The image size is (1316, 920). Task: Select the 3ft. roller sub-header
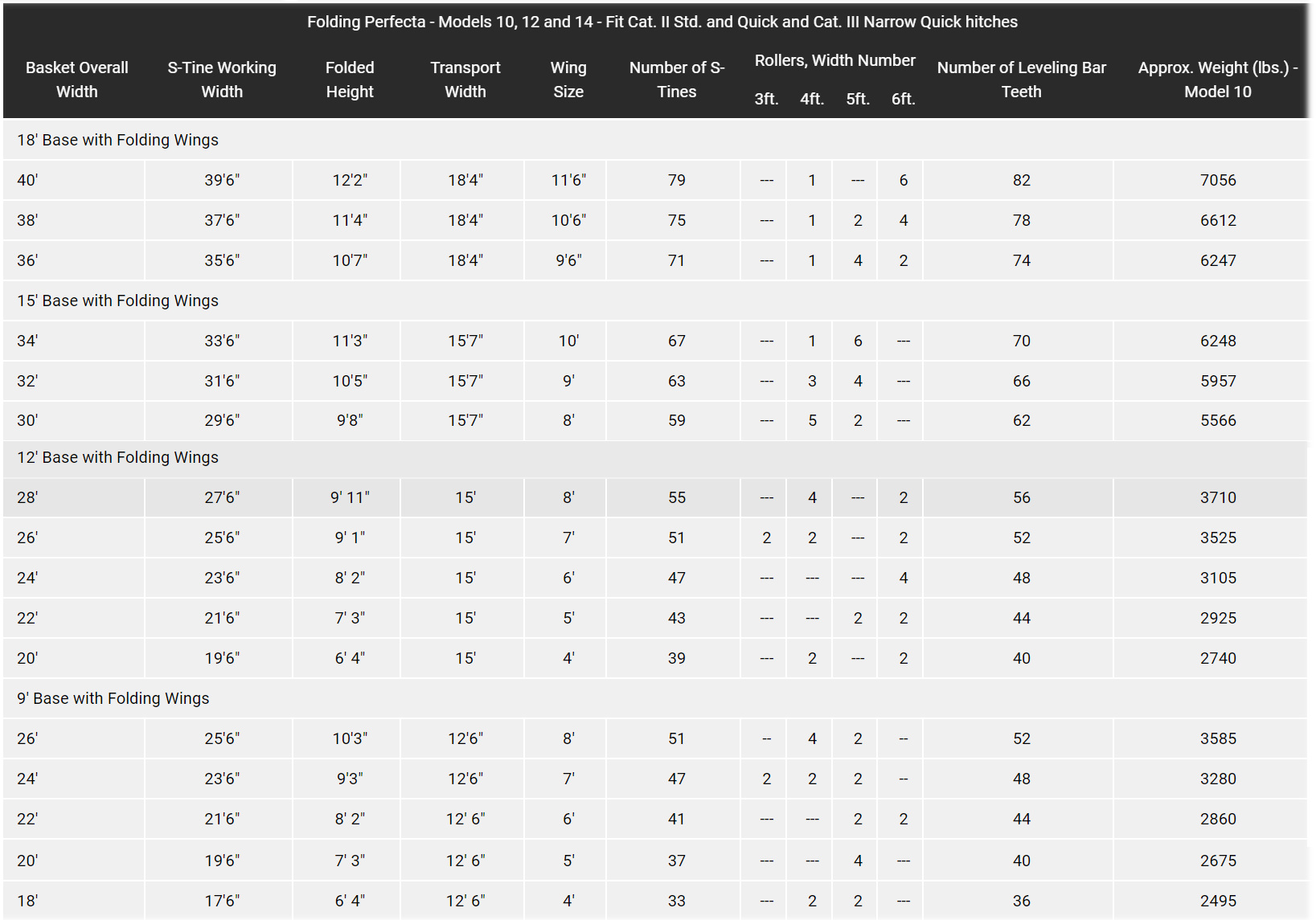click(x=766, y=99)
